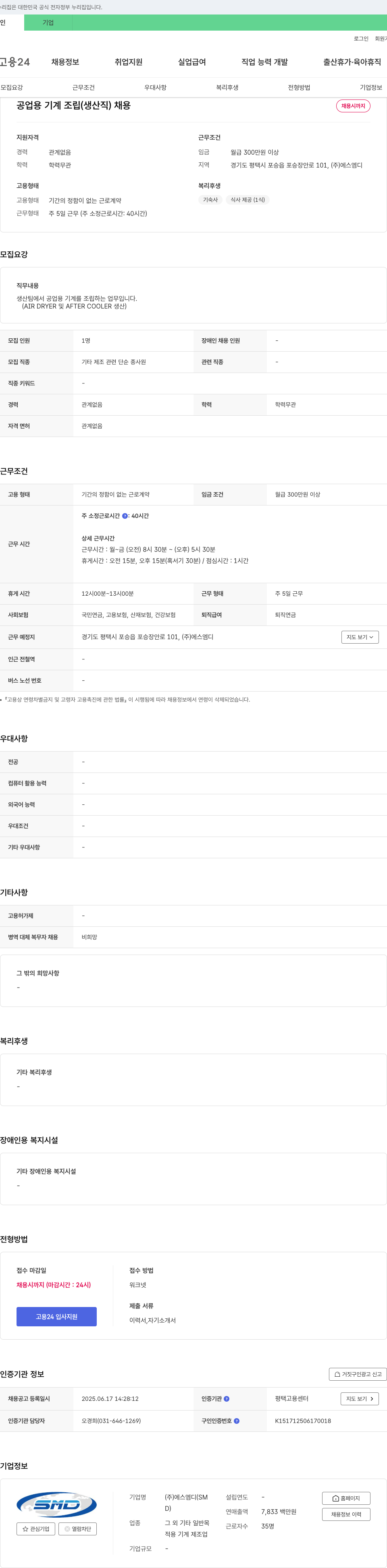Jump to the 기업정보 section tab
387x1568 pixels.
coord(371,88)
